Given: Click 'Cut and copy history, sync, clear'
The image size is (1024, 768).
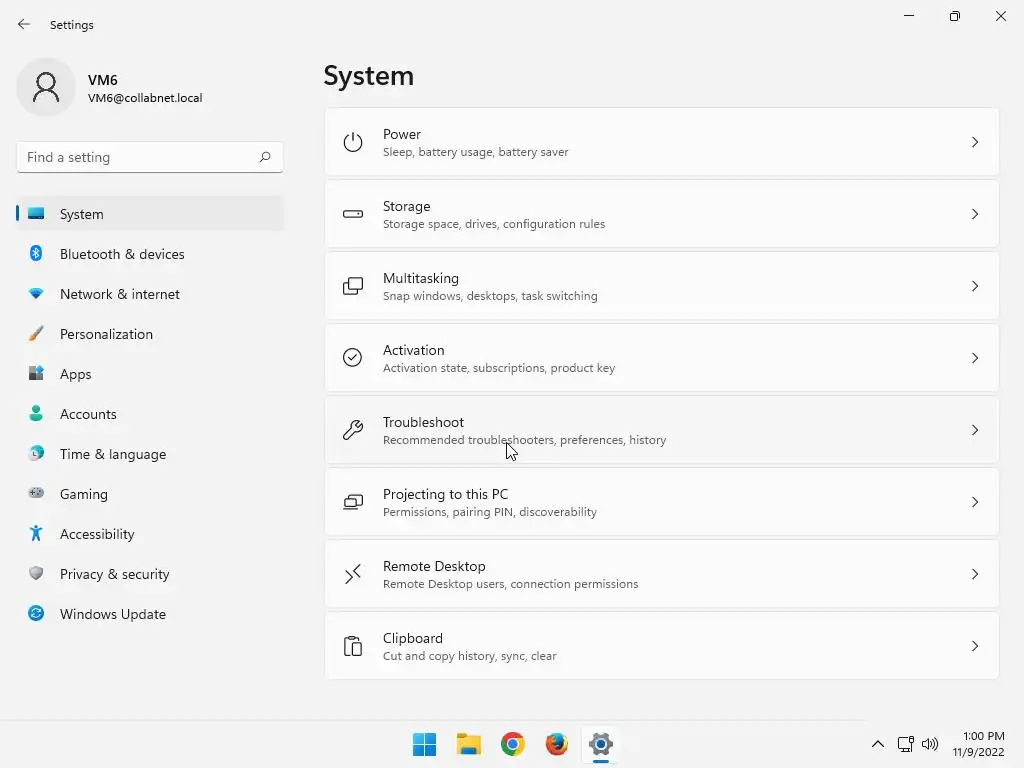Looking at the screenshot, I should [x=470, y=656].
